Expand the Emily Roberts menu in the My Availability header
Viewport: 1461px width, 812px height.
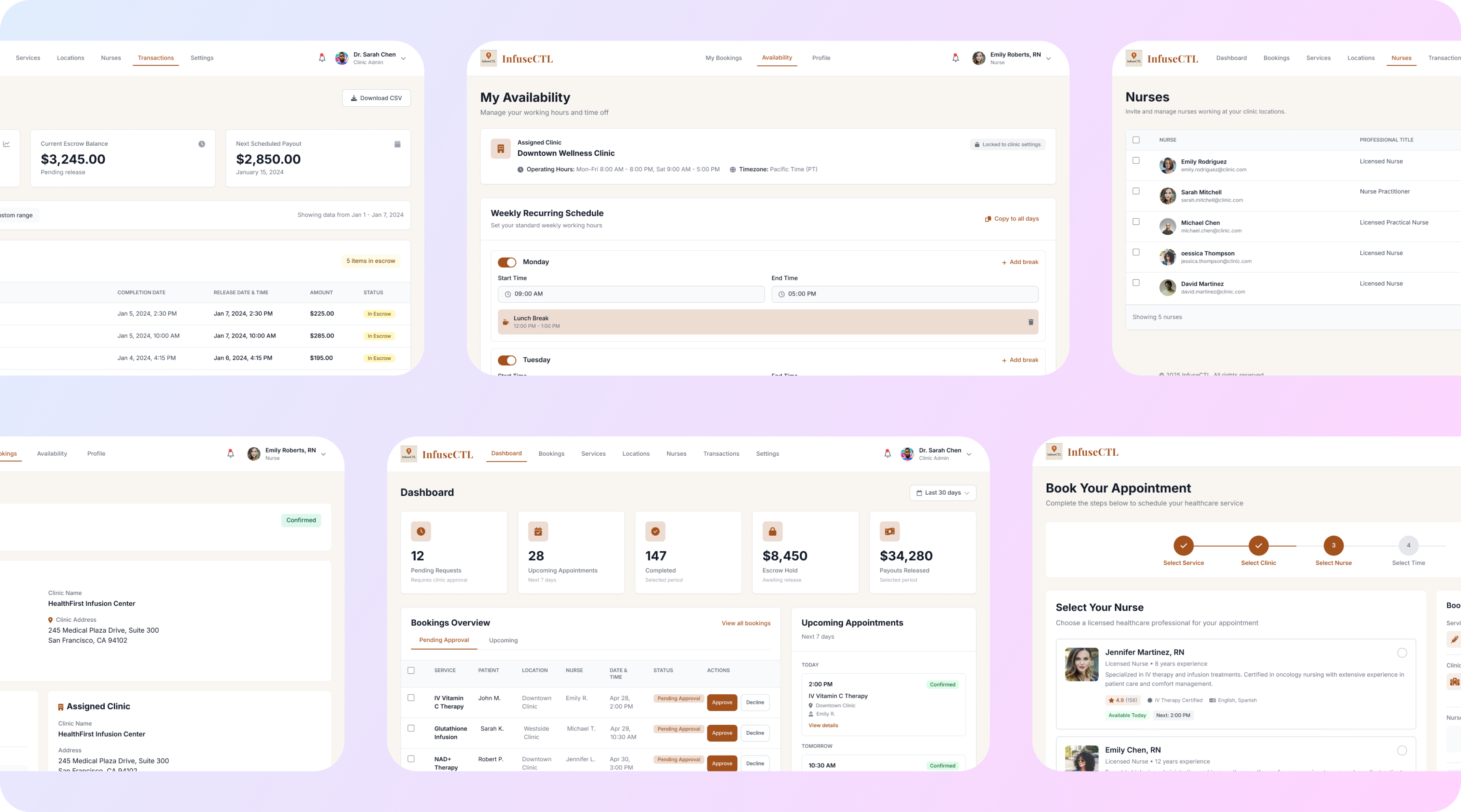coord(1048,58)
